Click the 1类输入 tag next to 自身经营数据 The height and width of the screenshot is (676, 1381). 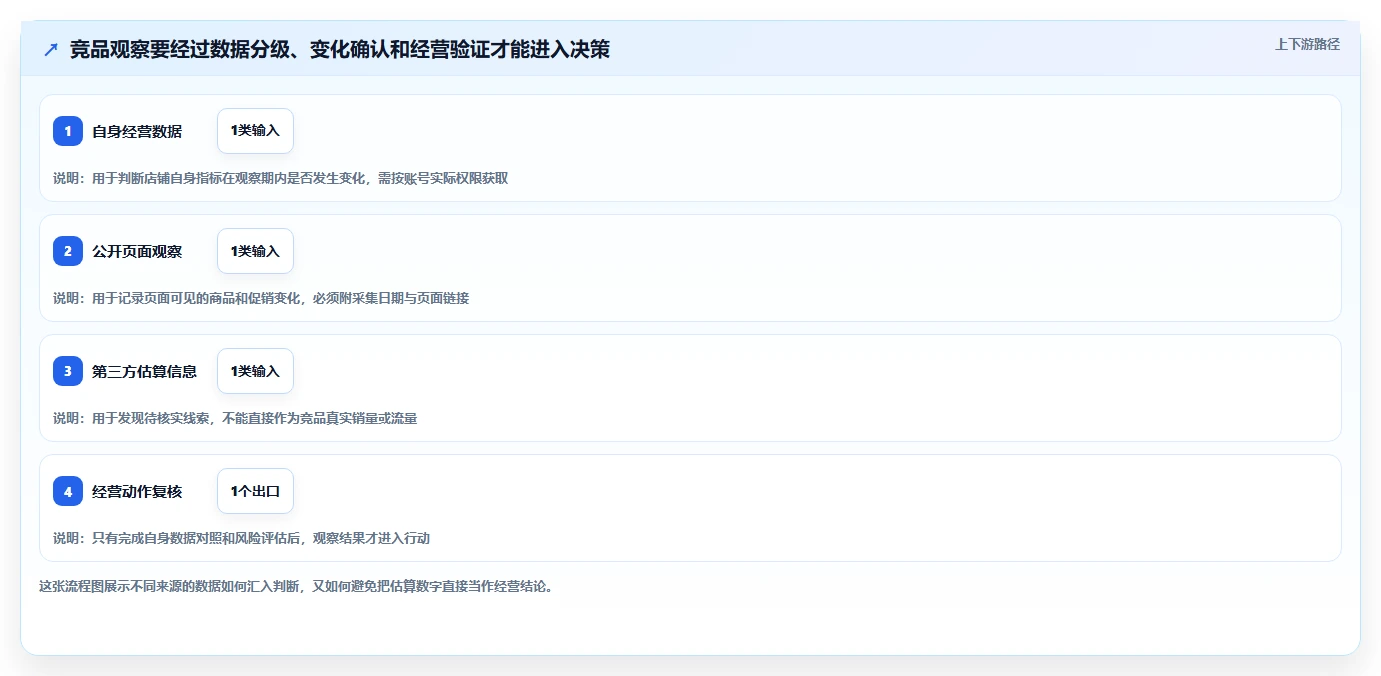pyautogui.click(x=255, y=131)
